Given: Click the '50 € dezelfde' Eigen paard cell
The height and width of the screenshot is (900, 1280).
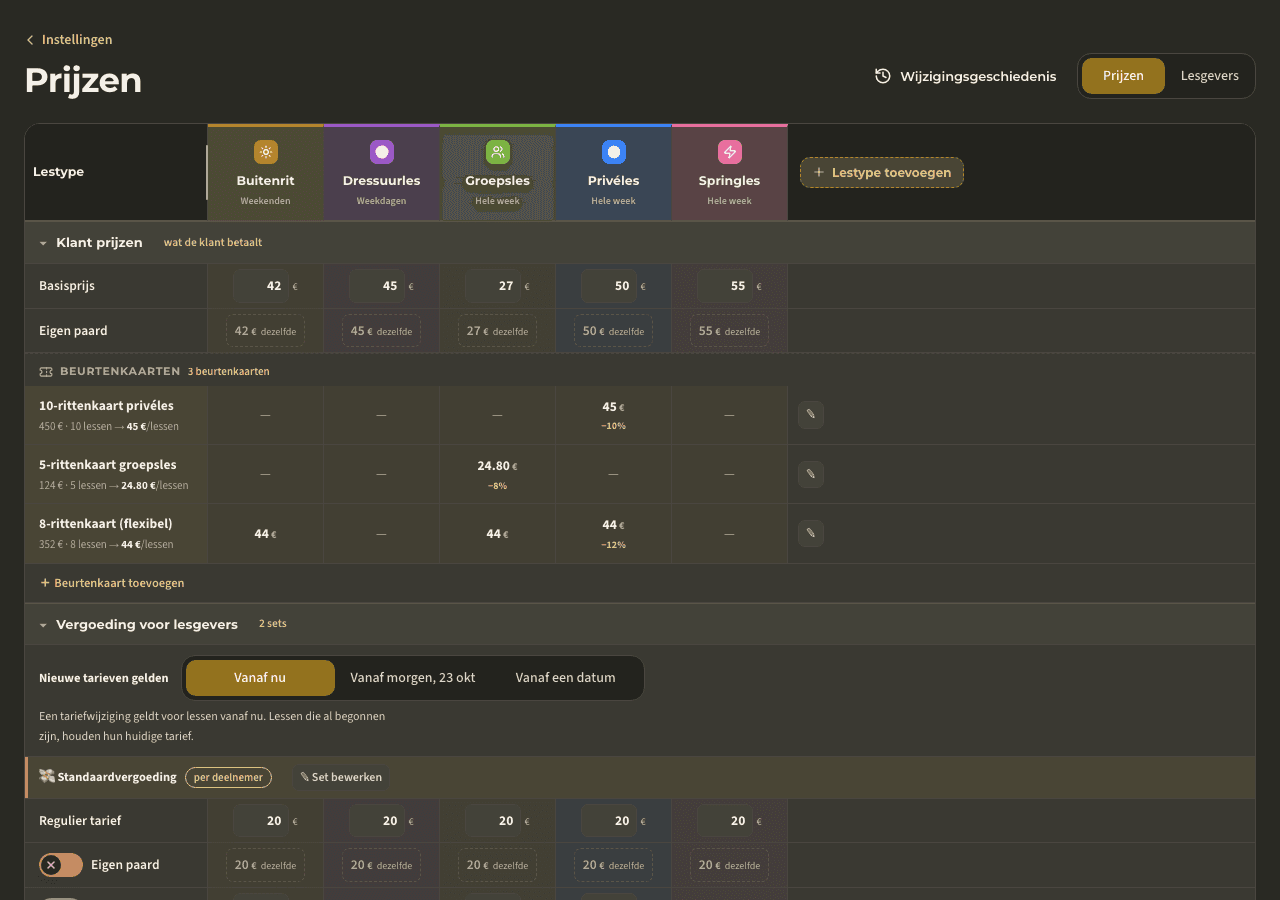Looking at the screenshot, I should [x=613, y=331].
